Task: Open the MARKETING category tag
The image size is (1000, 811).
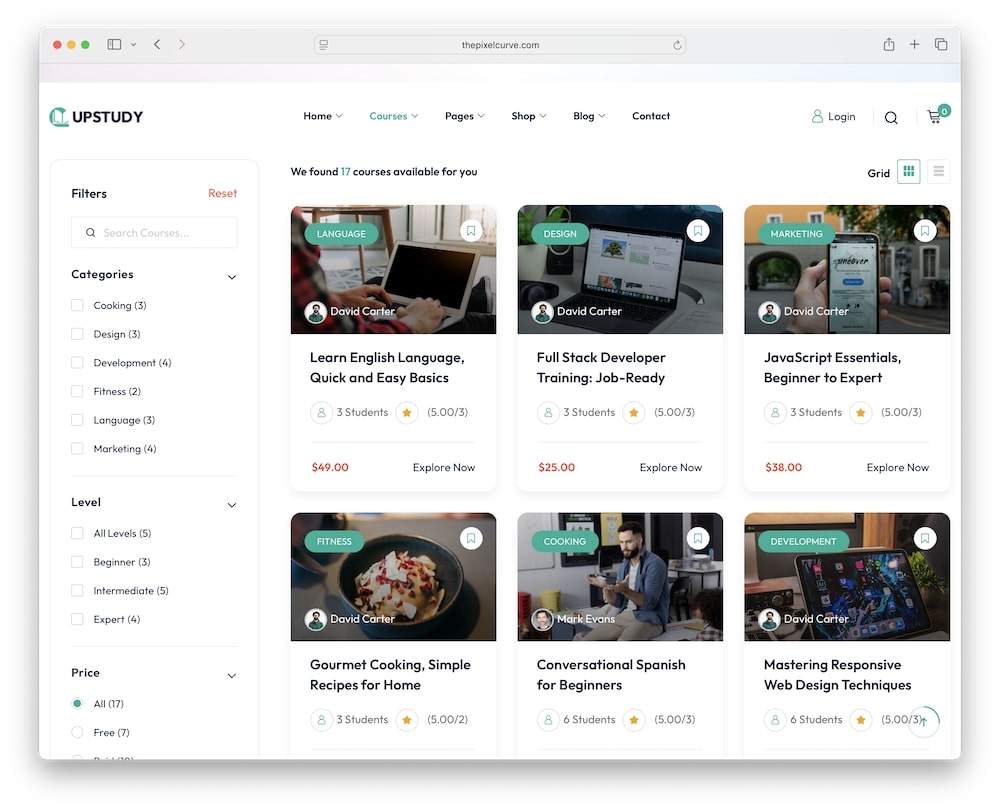Action: [796, 234]
